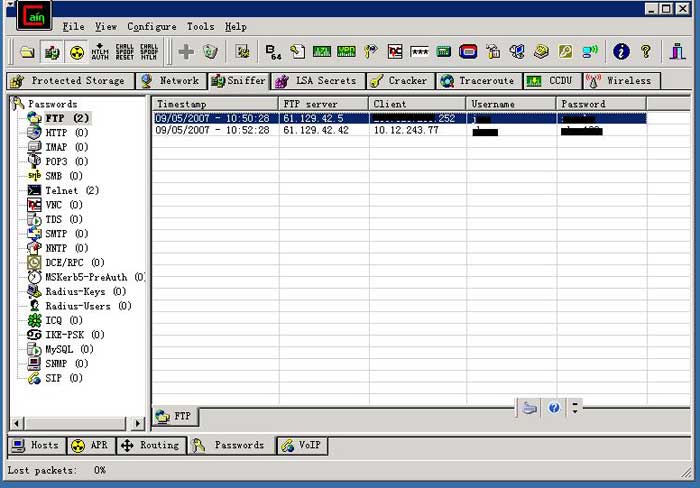Sort by the Timestamp column header
Image resolution: width=700 pixels, height=488 pixels.
(215, 104)
